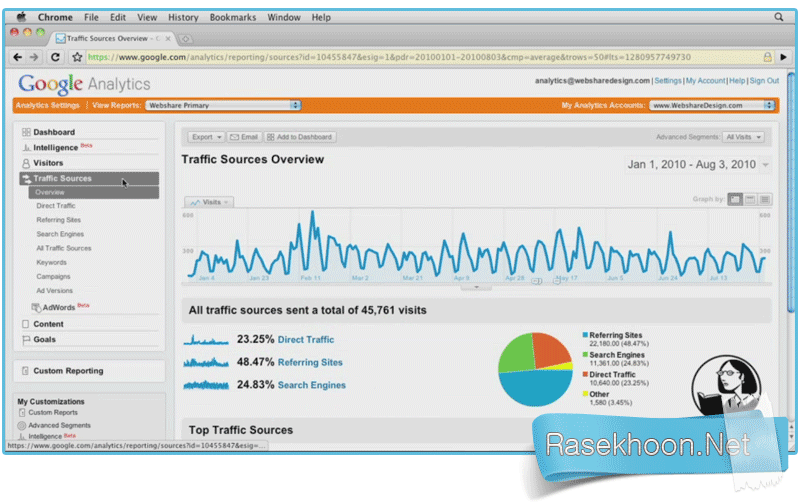Open the Window menu
Viewport: 800px width, 504px height.
284,17
